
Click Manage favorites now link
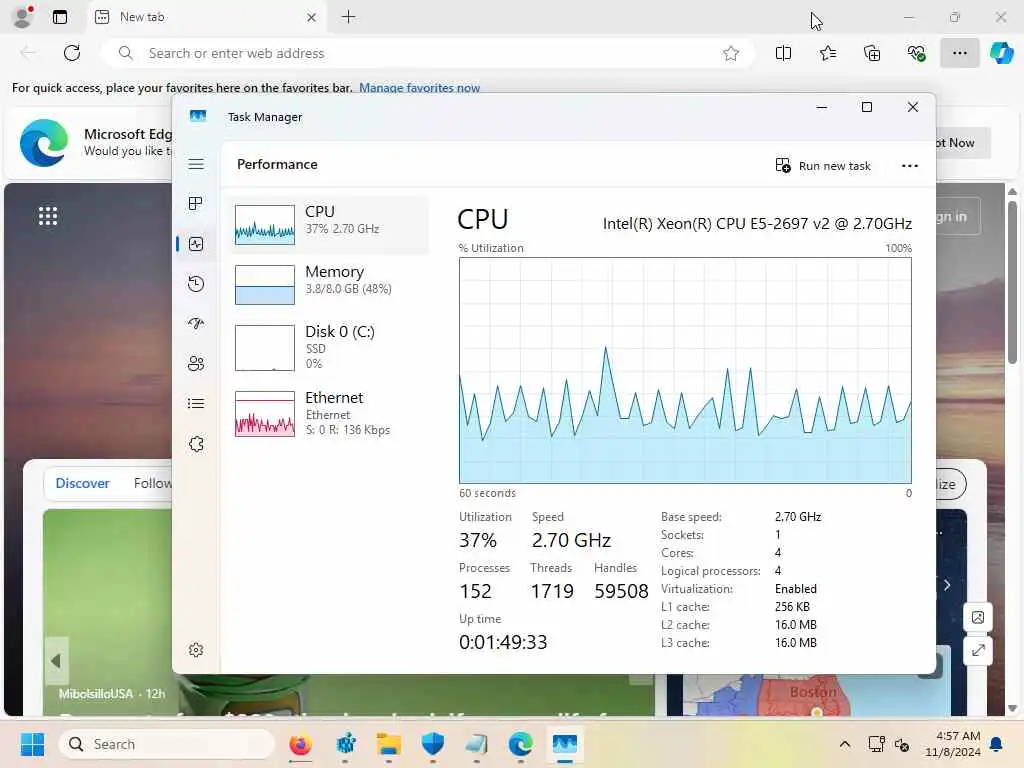[419, 88]
